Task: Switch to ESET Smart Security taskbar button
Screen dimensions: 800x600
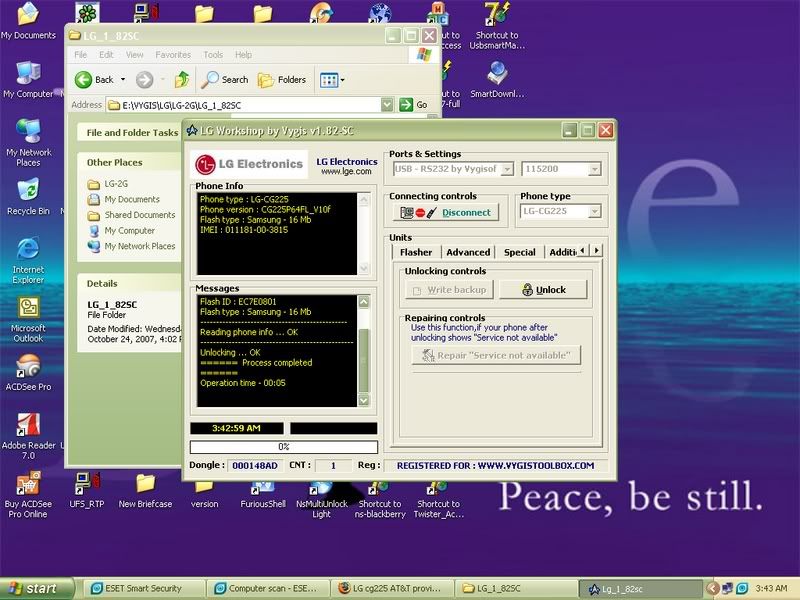Action: 142,588
